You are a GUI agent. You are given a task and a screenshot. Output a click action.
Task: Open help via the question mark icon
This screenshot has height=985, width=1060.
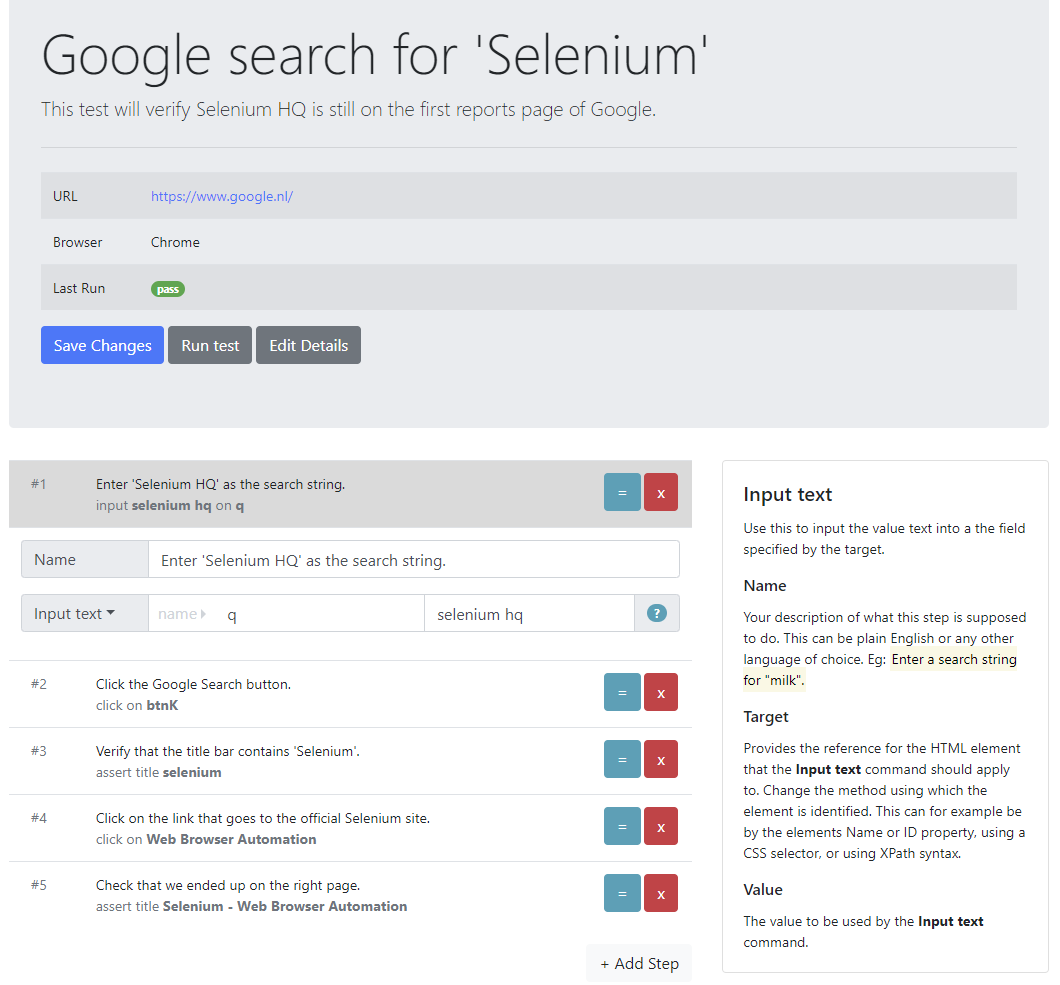pyautogui.click(x=656, y=613)
